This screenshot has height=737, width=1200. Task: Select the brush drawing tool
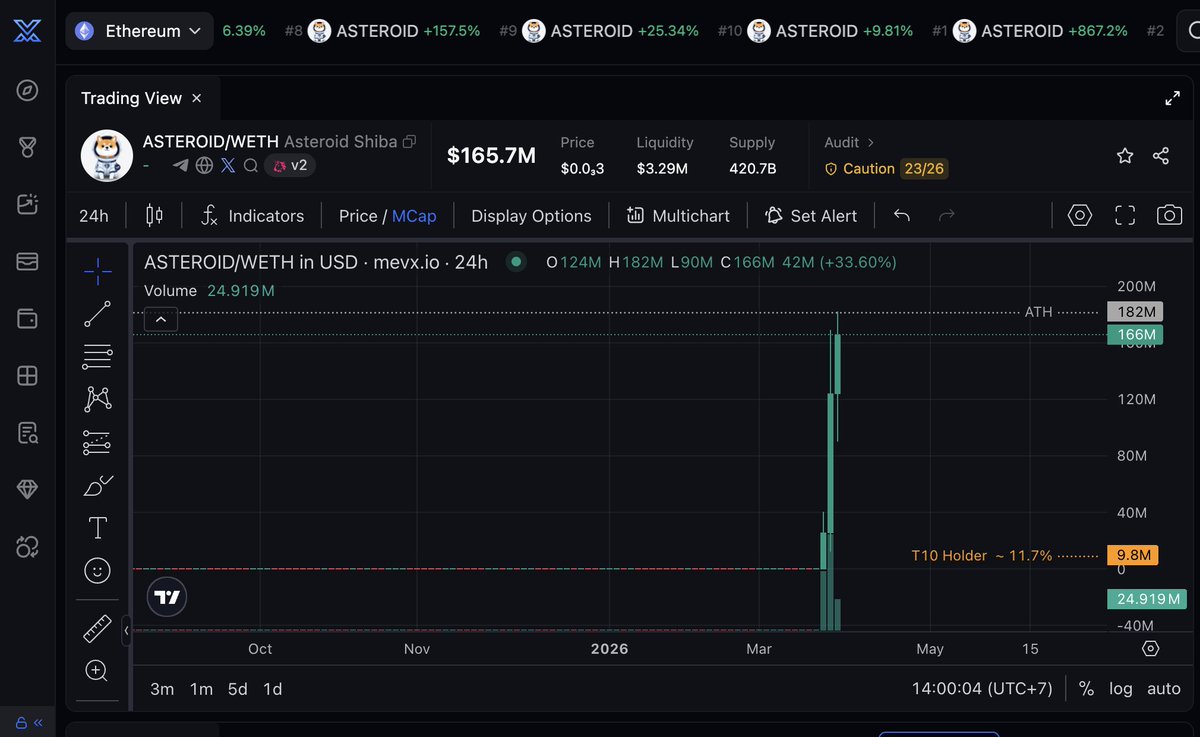tap(97, 485)
